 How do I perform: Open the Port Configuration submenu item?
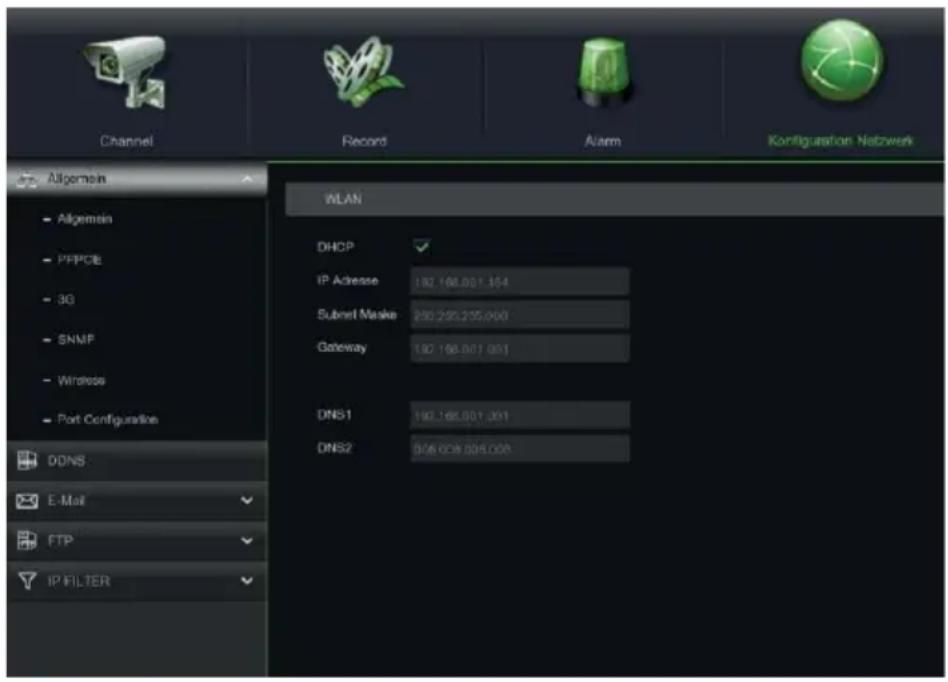(x=107, y=419)
